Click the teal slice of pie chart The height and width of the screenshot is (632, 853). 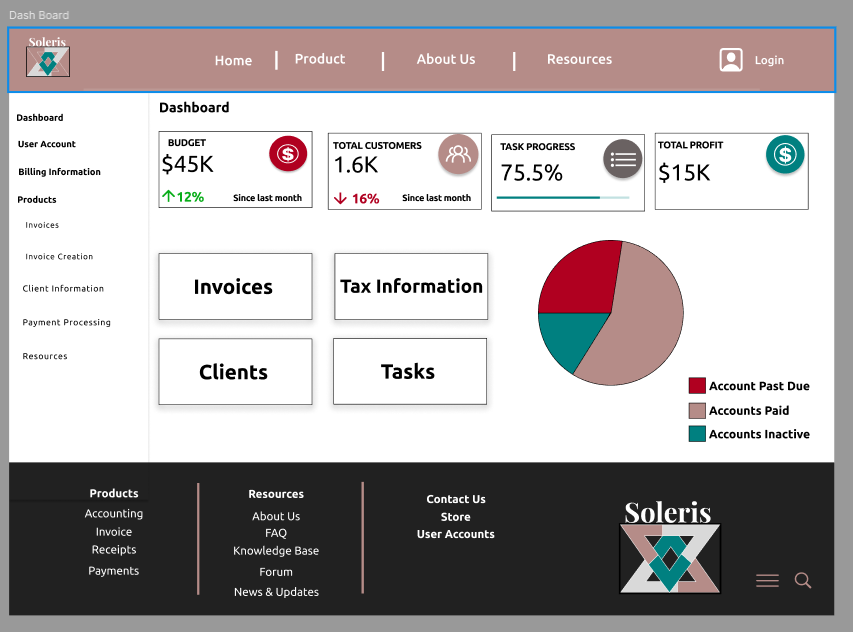click(571, 337)
